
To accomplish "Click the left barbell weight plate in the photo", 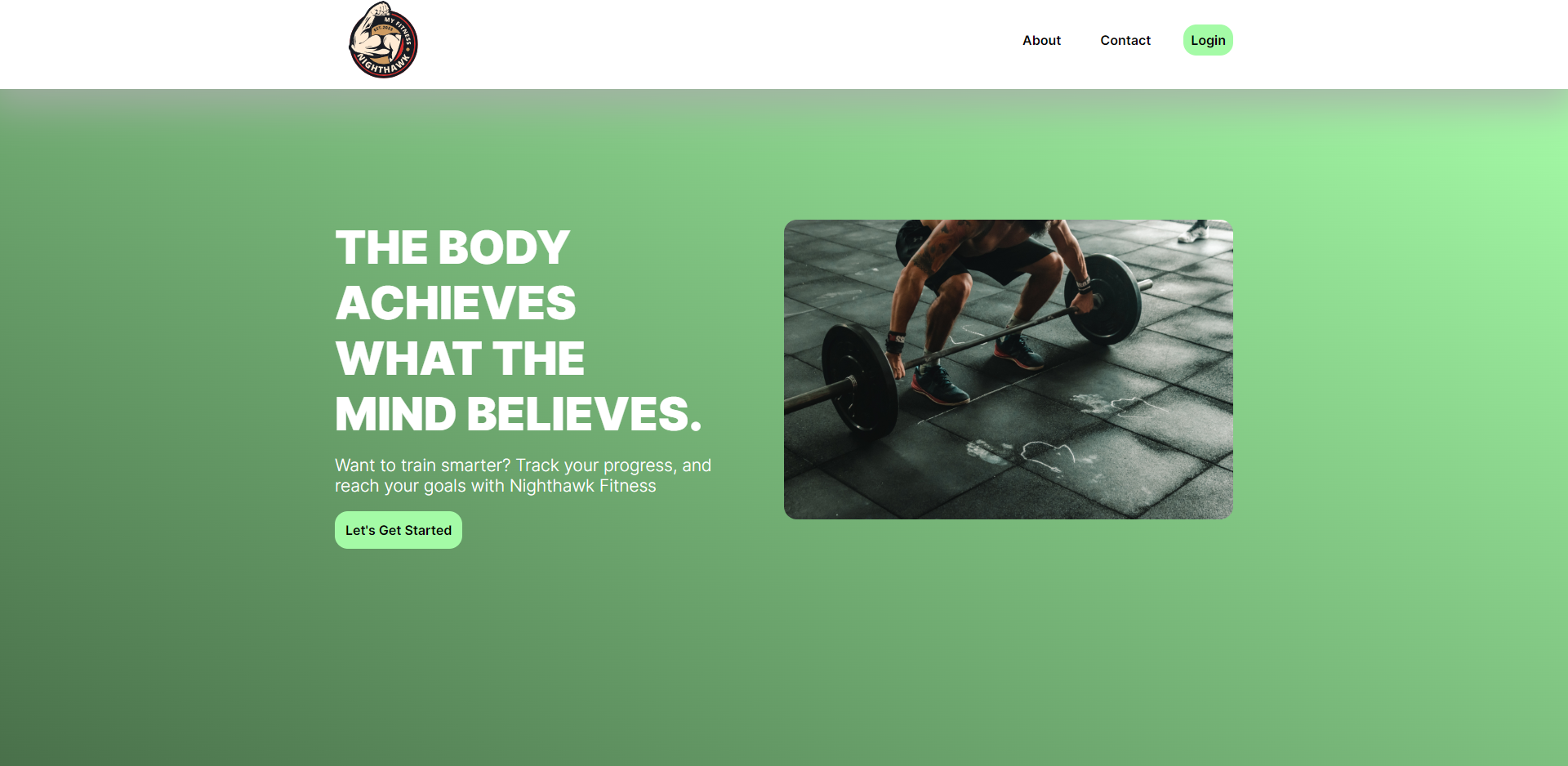I will (x=859, y=378).
